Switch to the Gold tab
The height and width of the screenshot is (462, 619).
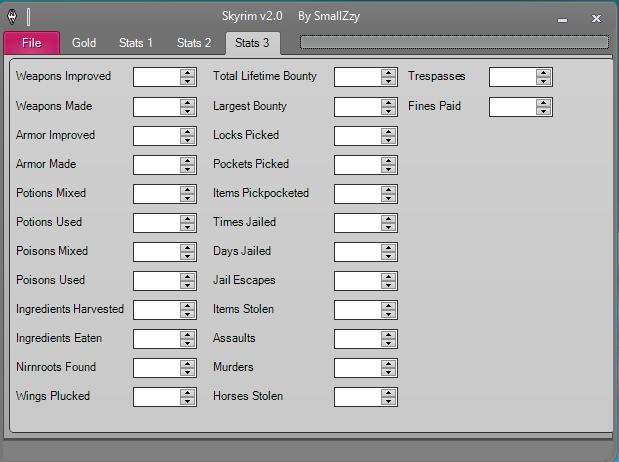click(x=84, y=43)
